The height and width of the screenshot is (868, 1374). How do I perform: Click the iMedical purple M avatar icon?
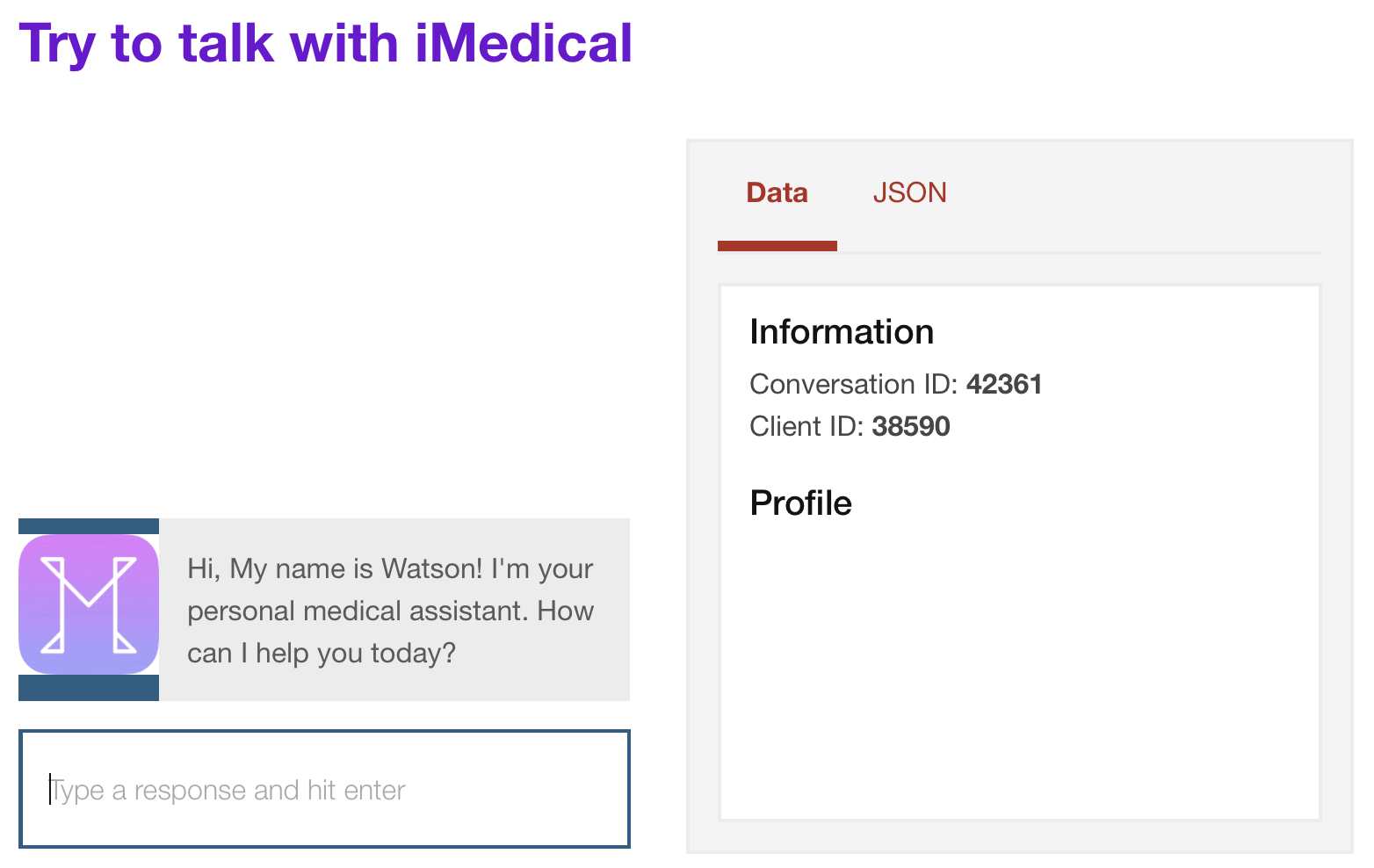(89, 604)
